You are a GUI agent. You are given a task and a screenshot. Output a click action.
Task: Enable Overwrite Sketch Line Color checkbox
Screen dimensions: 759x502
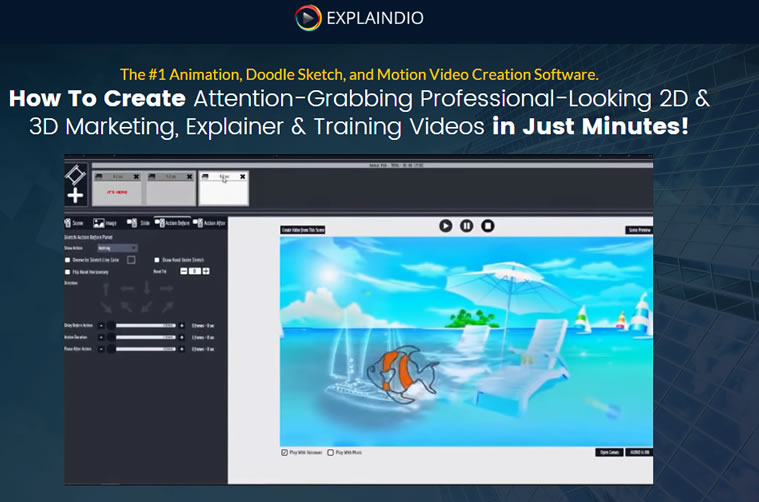[x=67, y=260]
